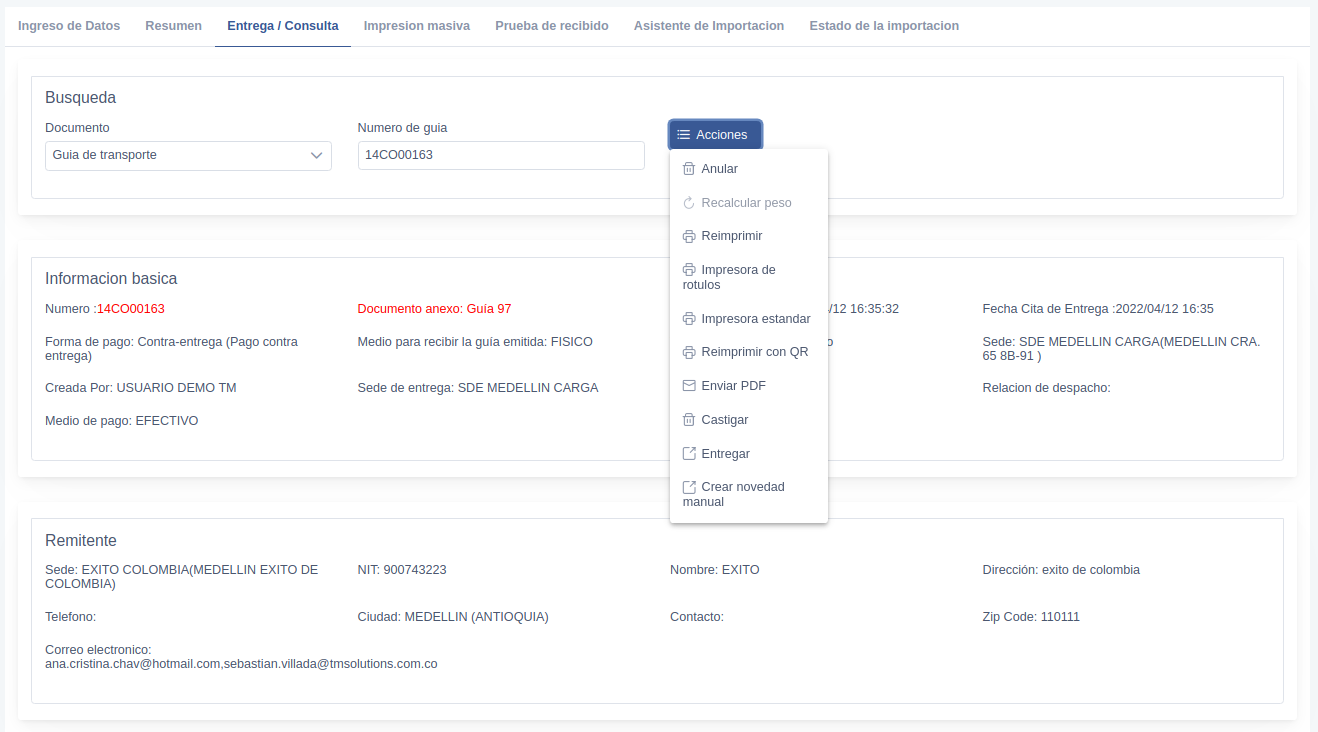The height and width of the screenshot is (732, 1318).
Task: Open the Prueba de recibido tab
Action: pos(551,26)
